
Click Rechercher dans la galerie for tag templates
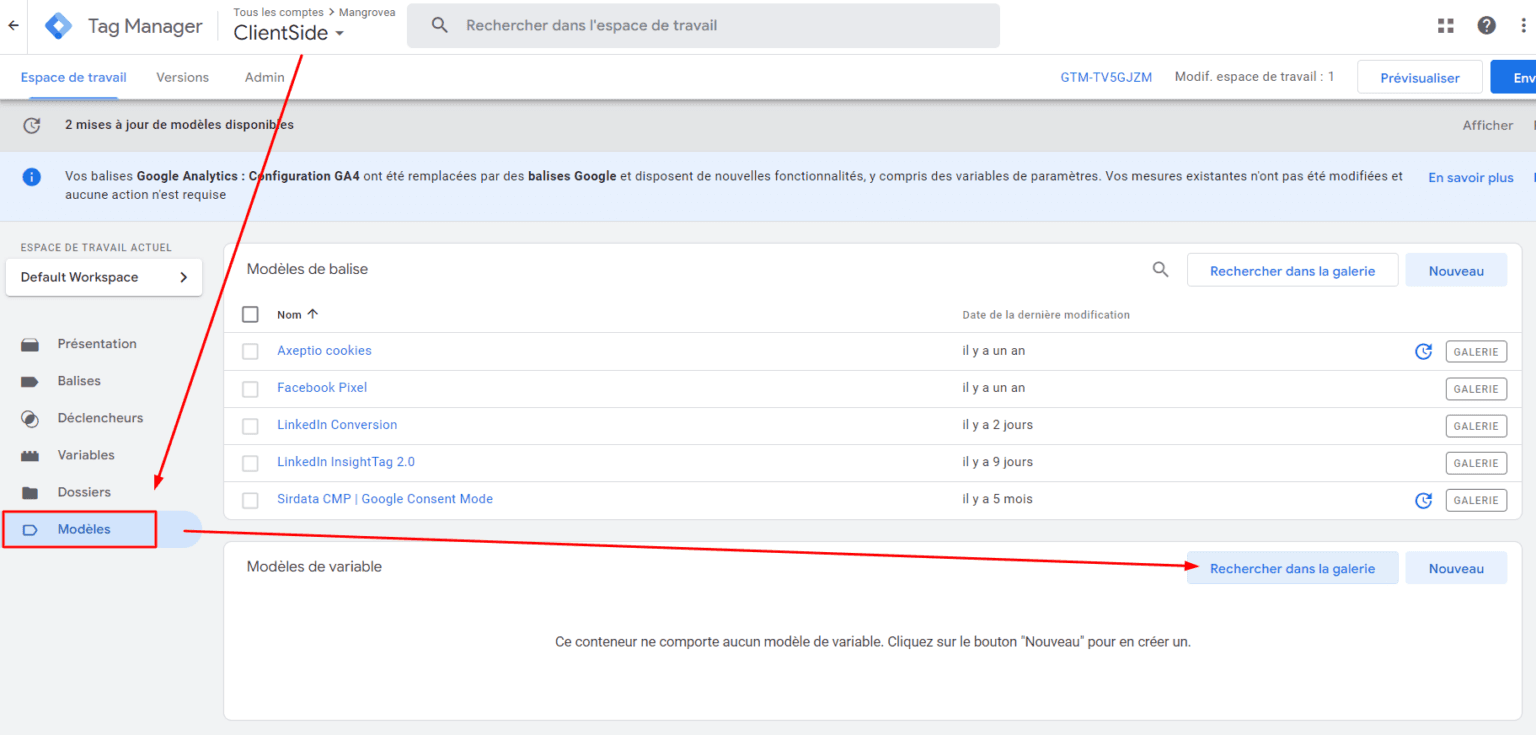pyautogui.click(x=1292, y=270)
